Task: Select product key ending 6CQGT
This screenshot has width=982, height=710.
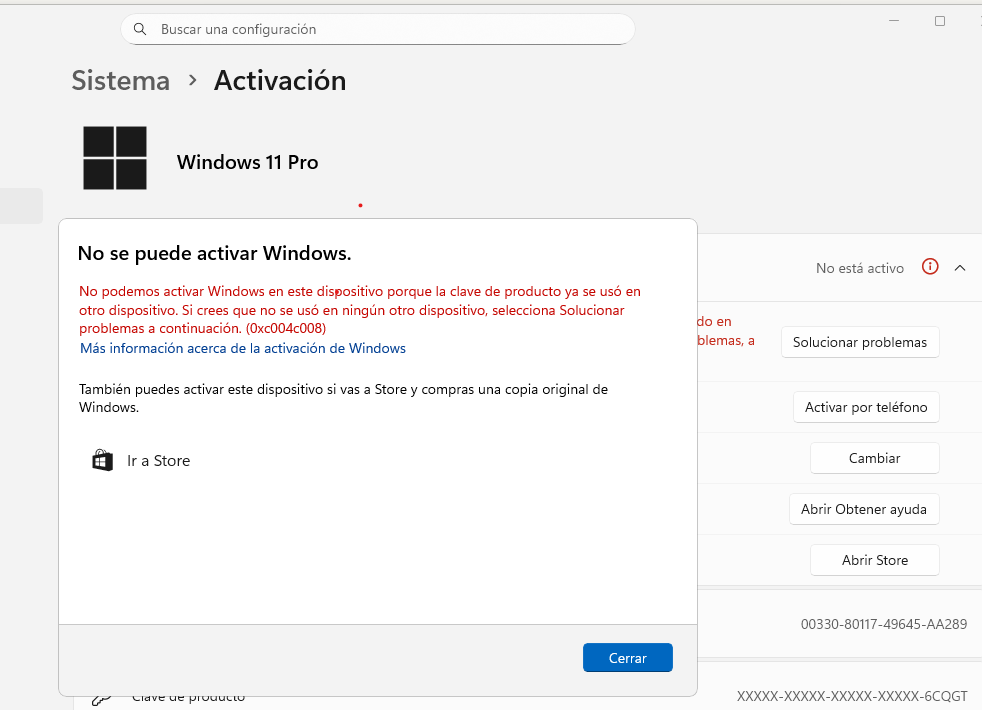Action: click(852, 696)
